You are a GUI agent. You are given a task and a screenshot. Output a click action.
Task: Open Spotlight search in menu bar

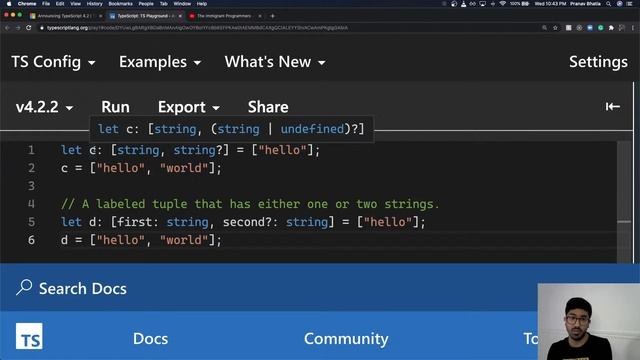609,4
